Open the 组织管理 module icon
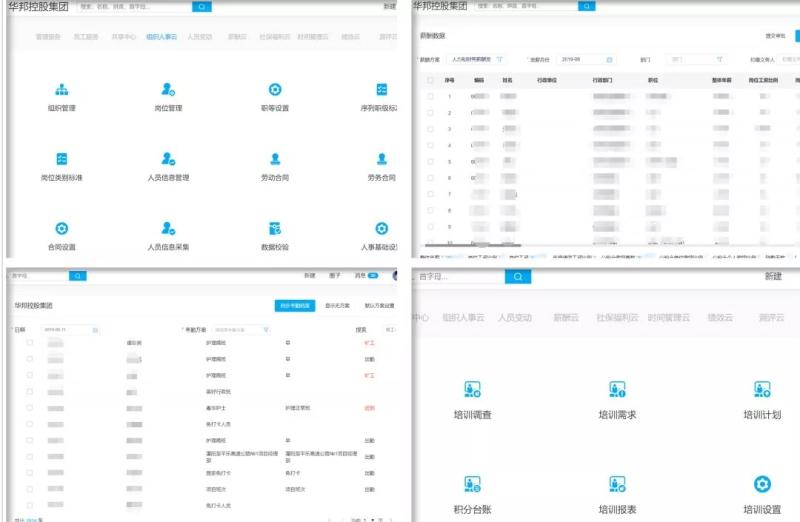 tap(62, 90)
